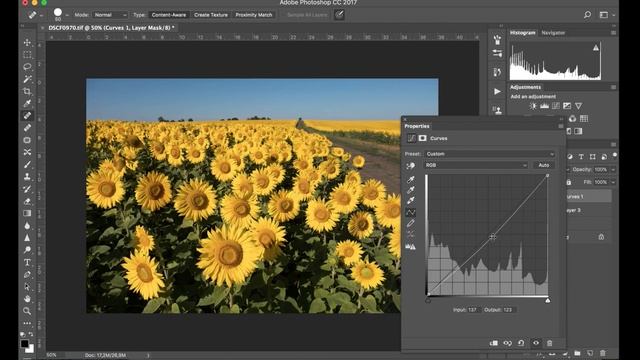The width and height of the screenshot is (640, 360).
Task: Select the Horizontal Type tool
Action: coord(27,262)
